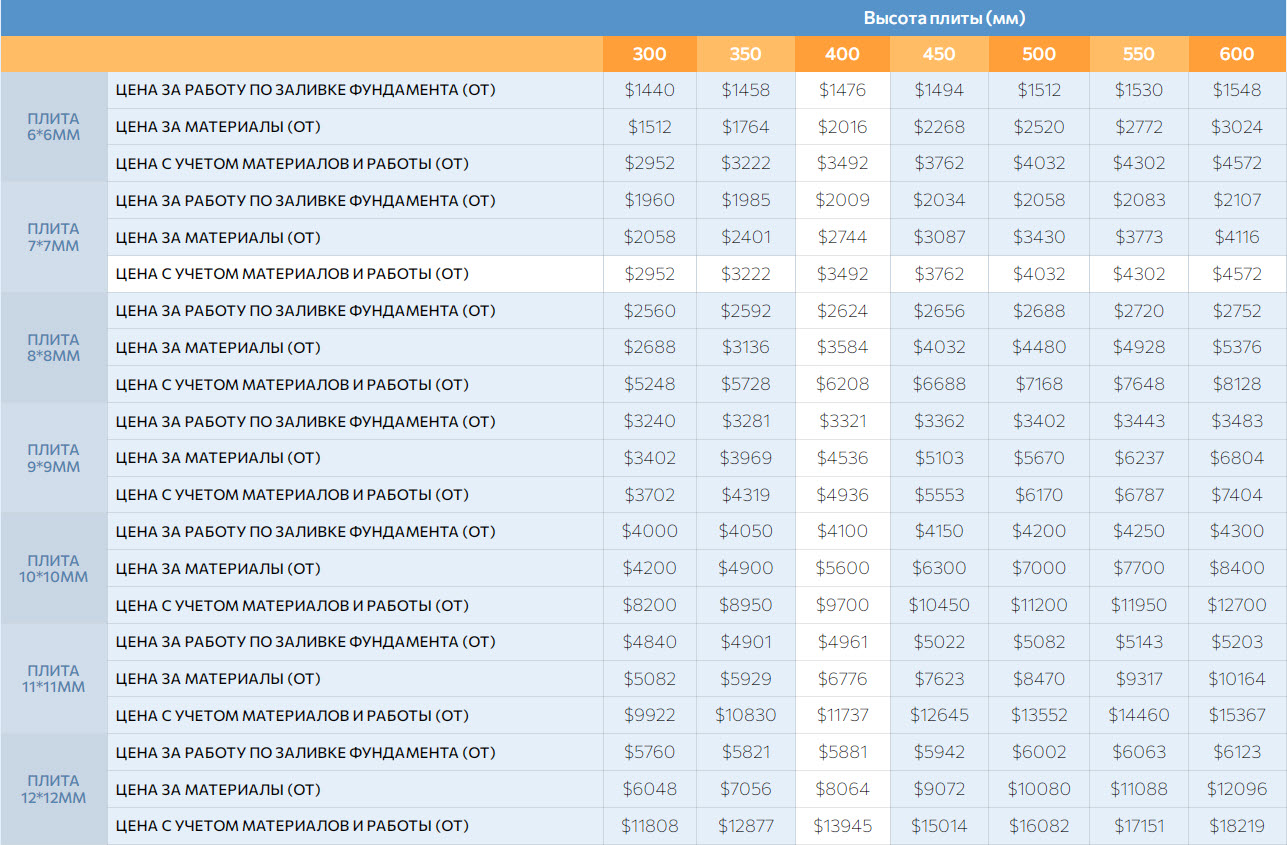Click the $4300 price cell
The height and width of the screenshot is (845, 1287).
click(1237, 532)
